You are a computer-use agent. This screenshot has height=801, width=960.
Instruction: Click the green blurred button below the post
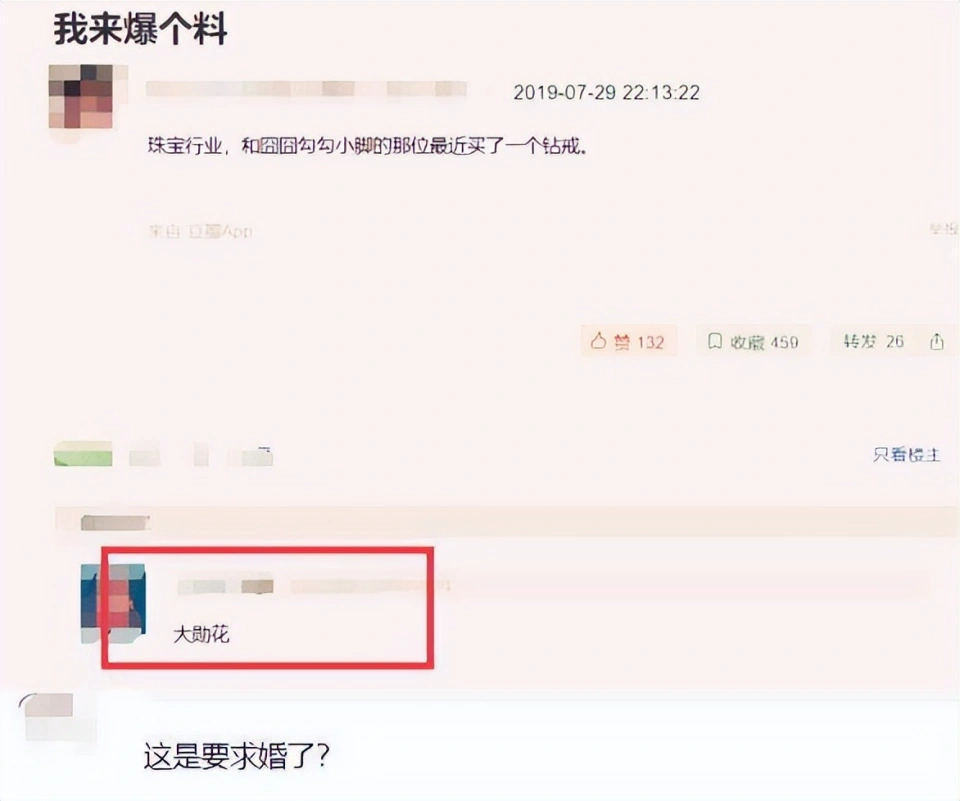coord(83,454)
